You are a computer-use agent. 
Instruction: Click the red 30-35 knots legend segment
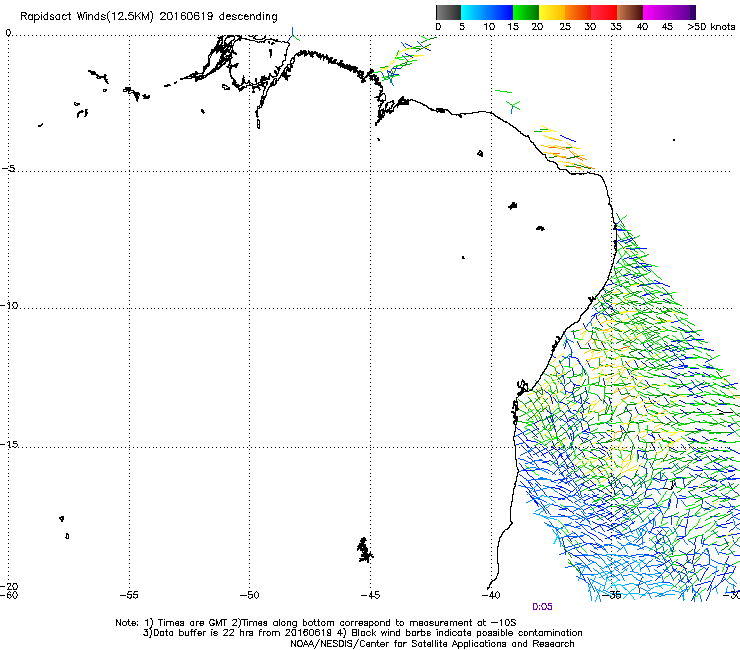pyautogui.click(x=604, y=12)
